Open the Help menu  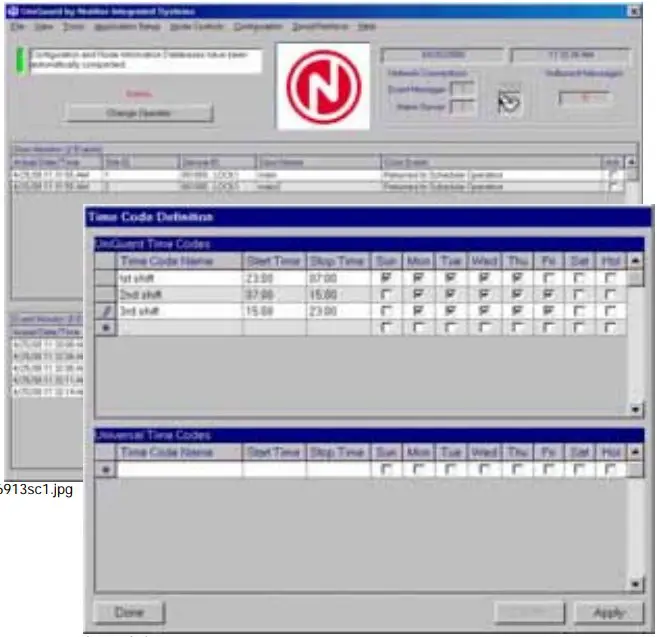[366, 27]
